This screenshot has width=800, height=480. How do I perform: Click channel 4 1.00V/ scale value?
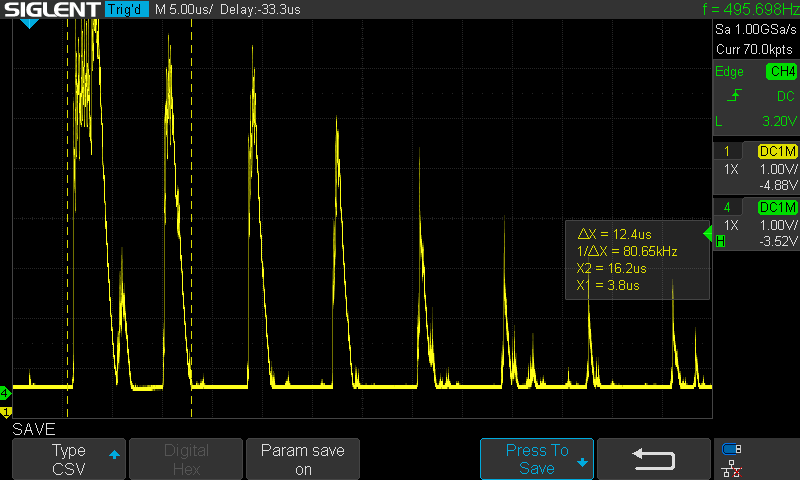[778, 225]
